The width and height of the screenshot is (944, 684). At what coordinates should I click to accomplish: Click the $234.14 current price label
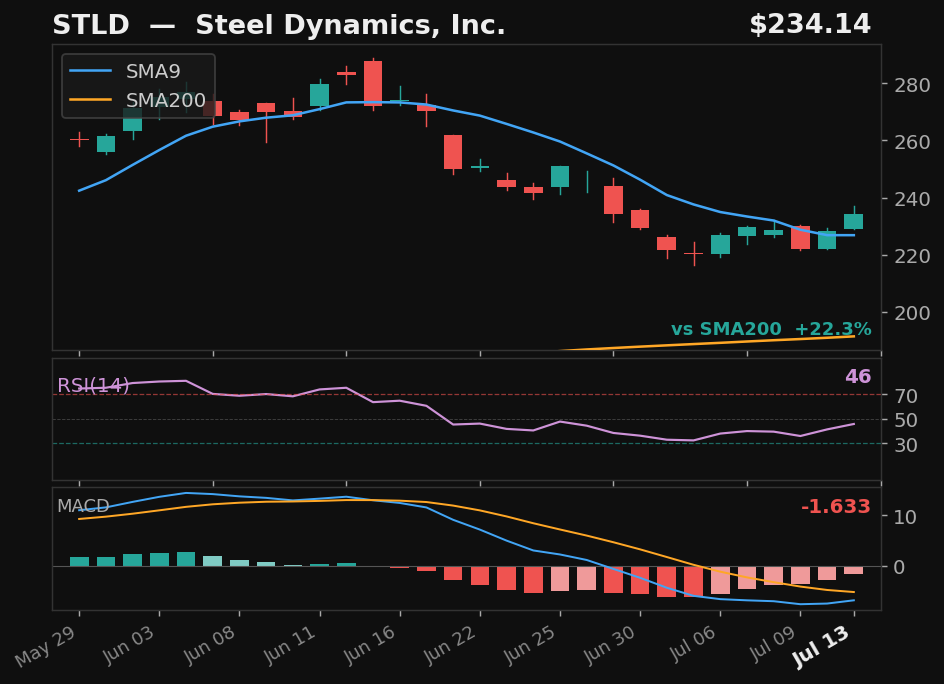click(810, 25)
